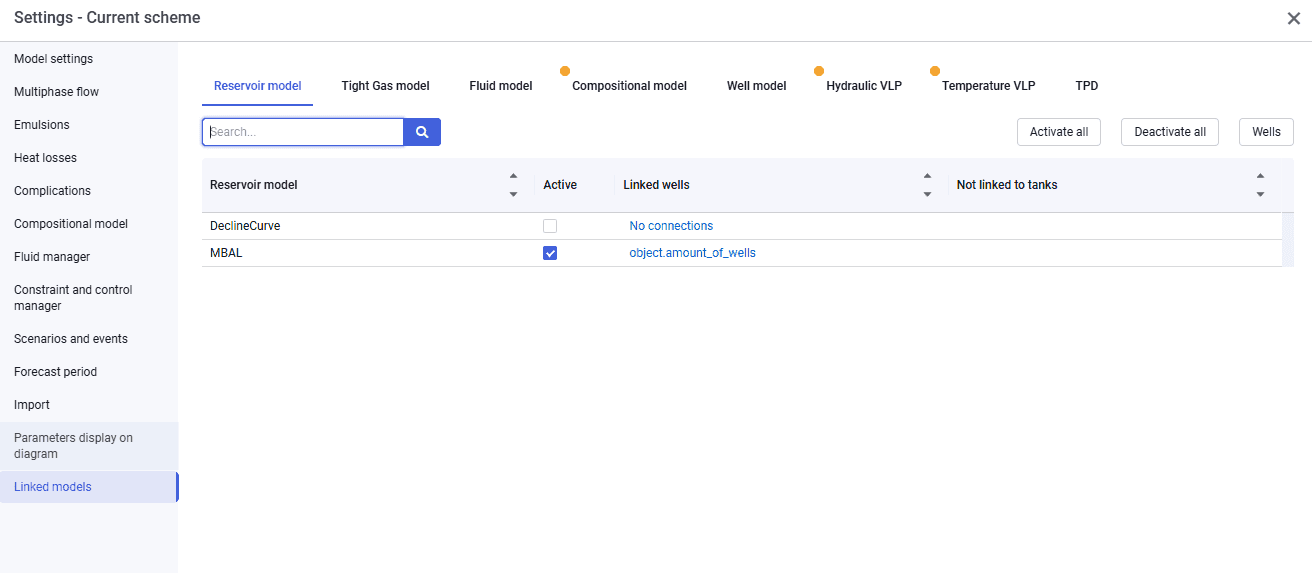Focus the Search input field
This screenshot has height=573, width=1312.
tap(303, 132)
